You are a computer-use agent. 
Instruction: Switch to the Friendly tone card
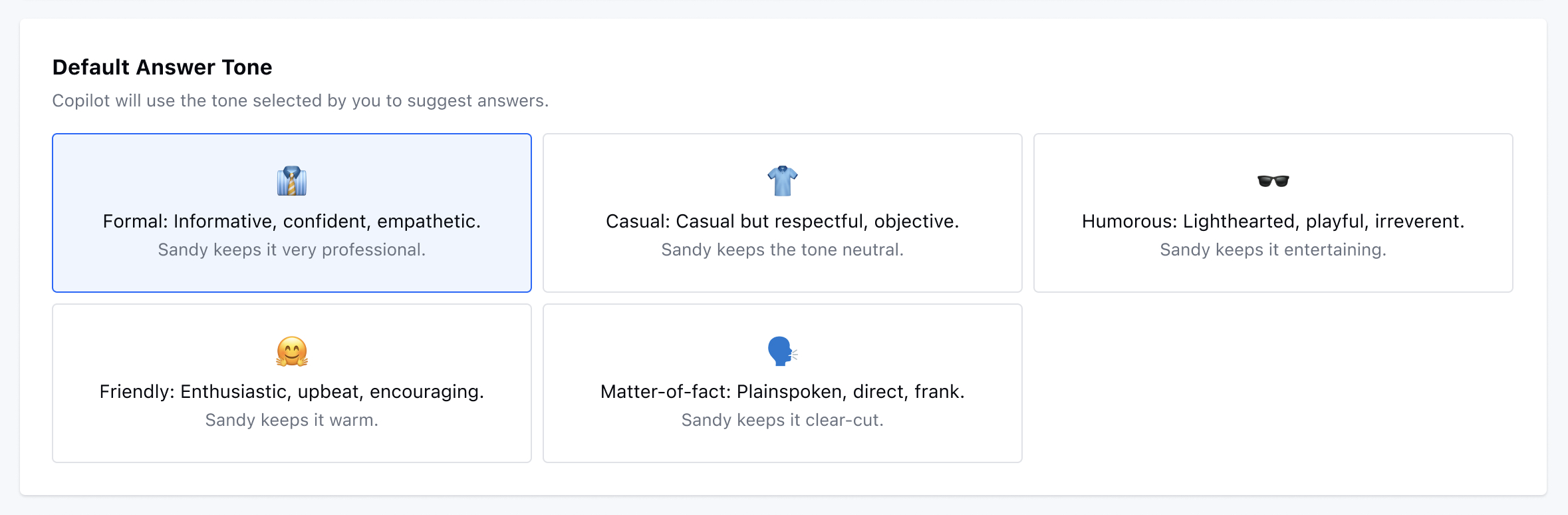[x=292, y=383]
